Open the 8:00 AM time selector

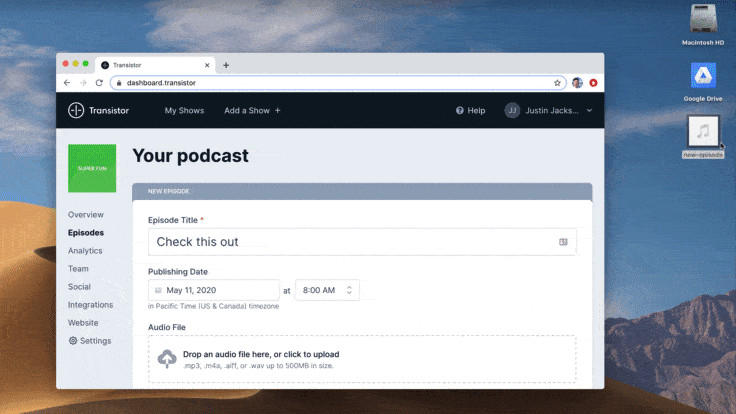click(x=326, y=290)
